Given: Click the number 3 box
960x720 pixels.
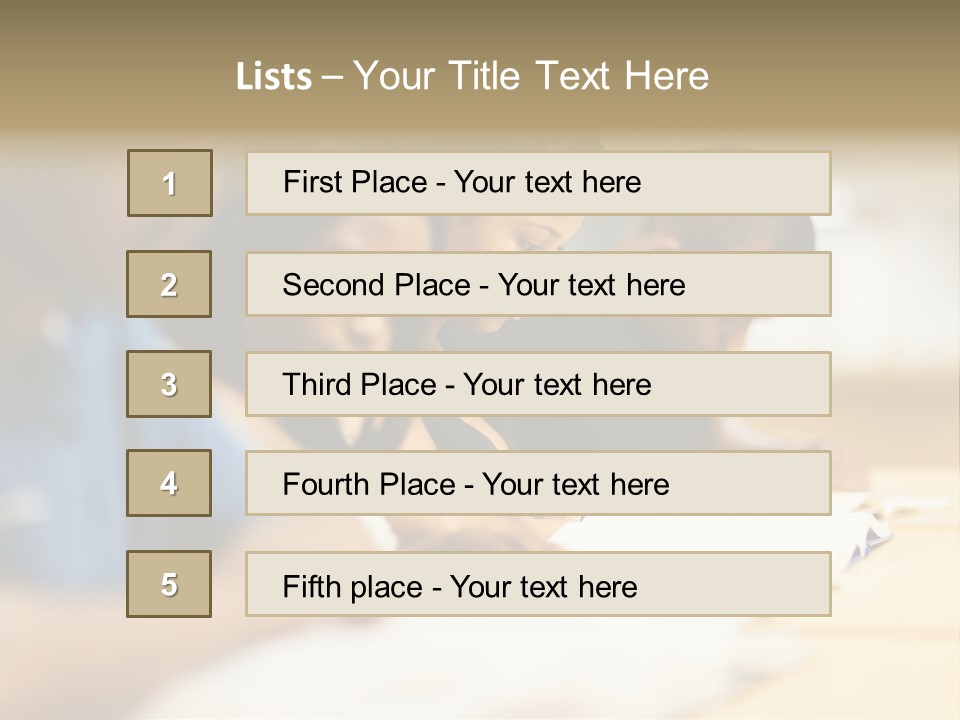Looking at the screenshot, I should [x=169, y=384].
